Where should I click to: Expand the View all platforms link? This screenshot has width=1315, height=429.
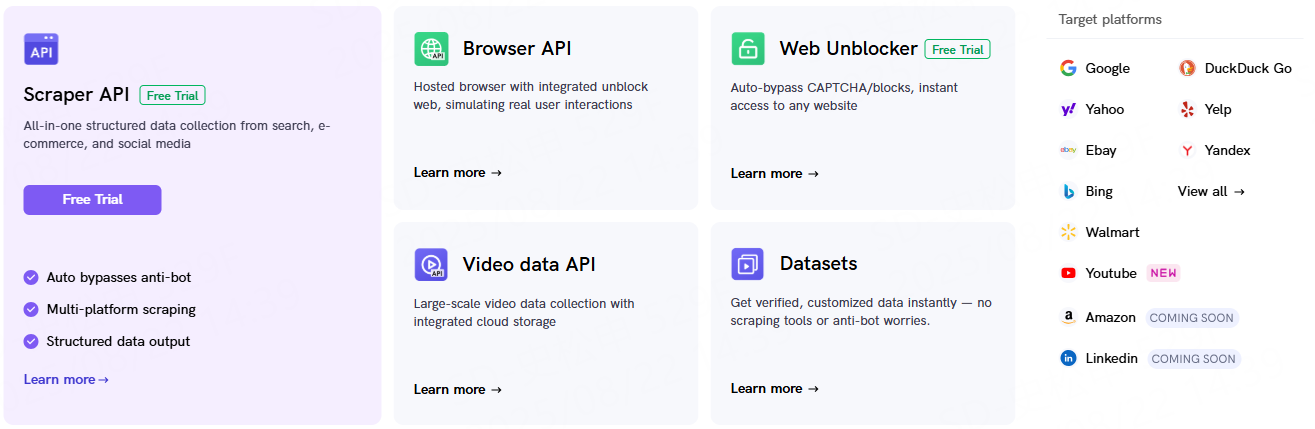(x=1211, y=192)
